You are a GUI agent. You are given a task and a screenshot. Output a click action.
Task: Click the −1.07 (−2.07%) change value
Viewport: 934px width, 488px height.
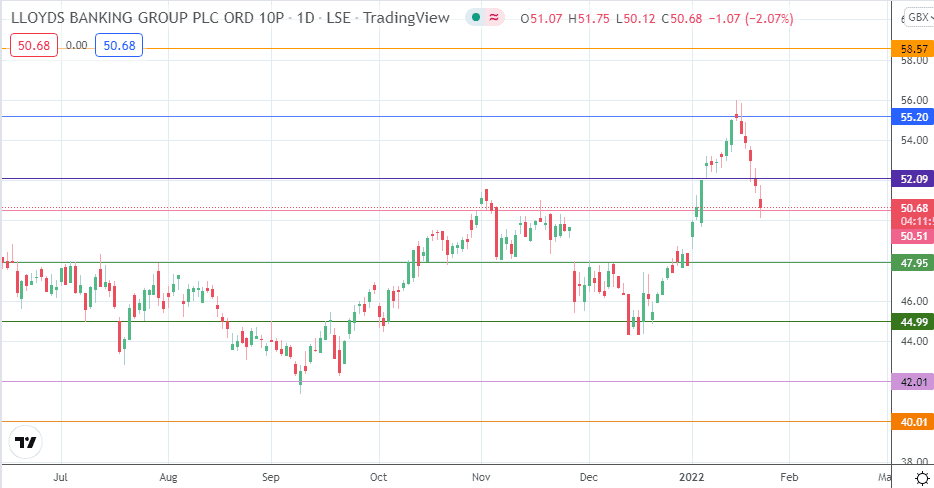tap(751, 18)
